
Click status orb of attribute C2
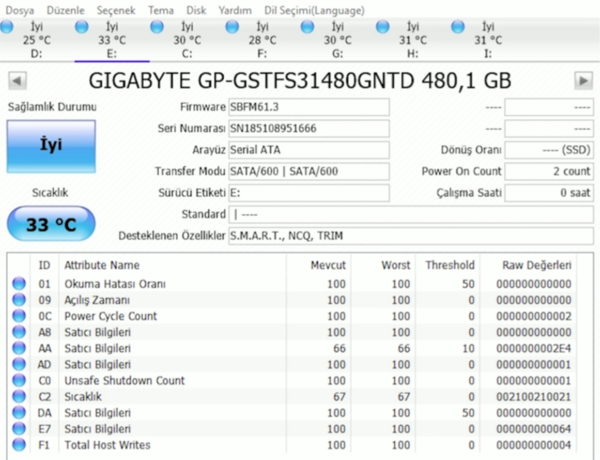click(x=19, y=396)
